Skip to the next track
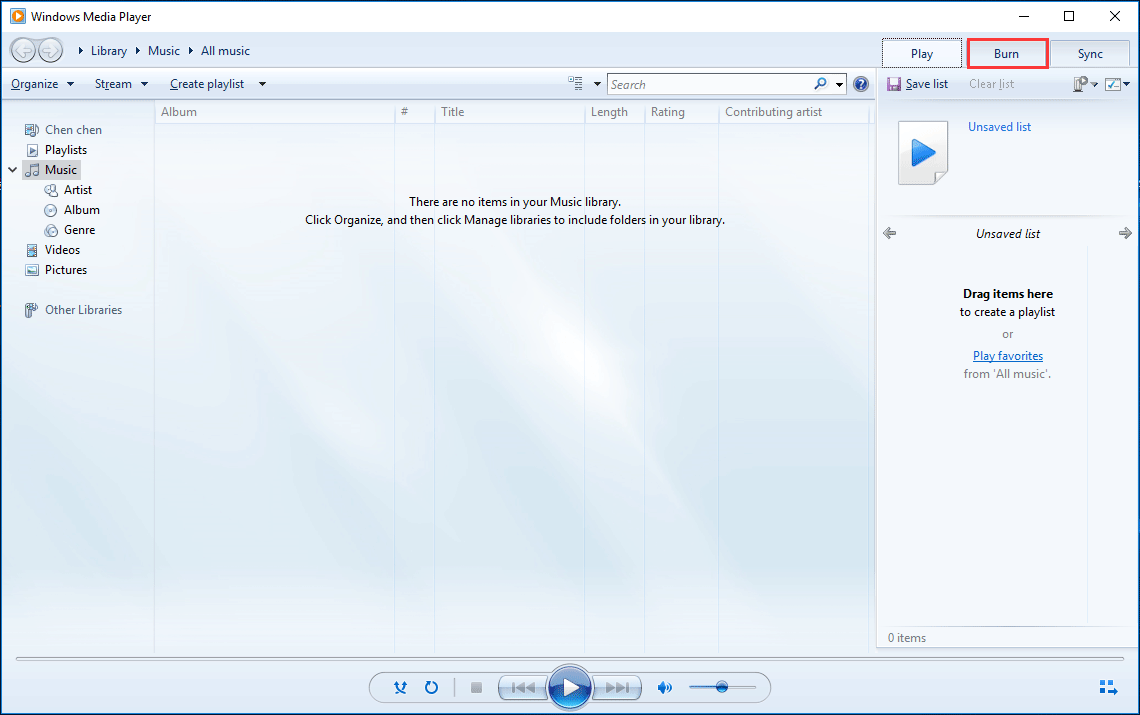1140x715 pixels. [617, 687]
